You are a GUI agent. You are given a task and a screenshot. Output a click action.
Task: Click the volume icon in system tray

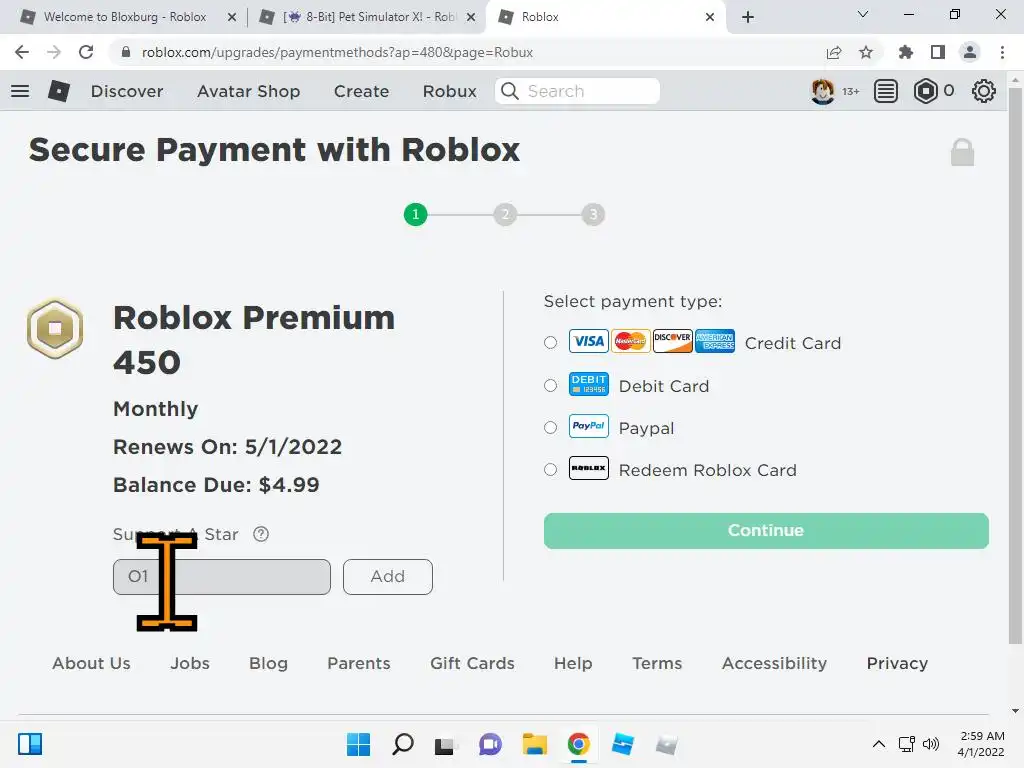[x=931, y=744]
